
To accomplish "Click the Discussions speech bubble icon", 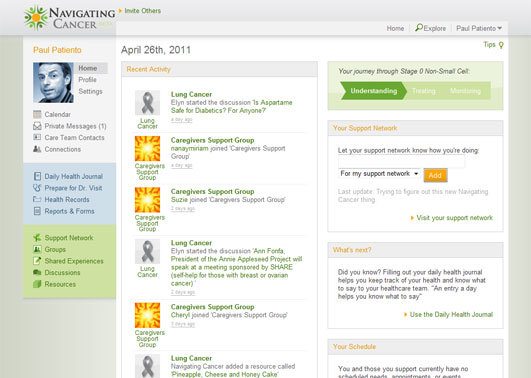I will [37, 272].
